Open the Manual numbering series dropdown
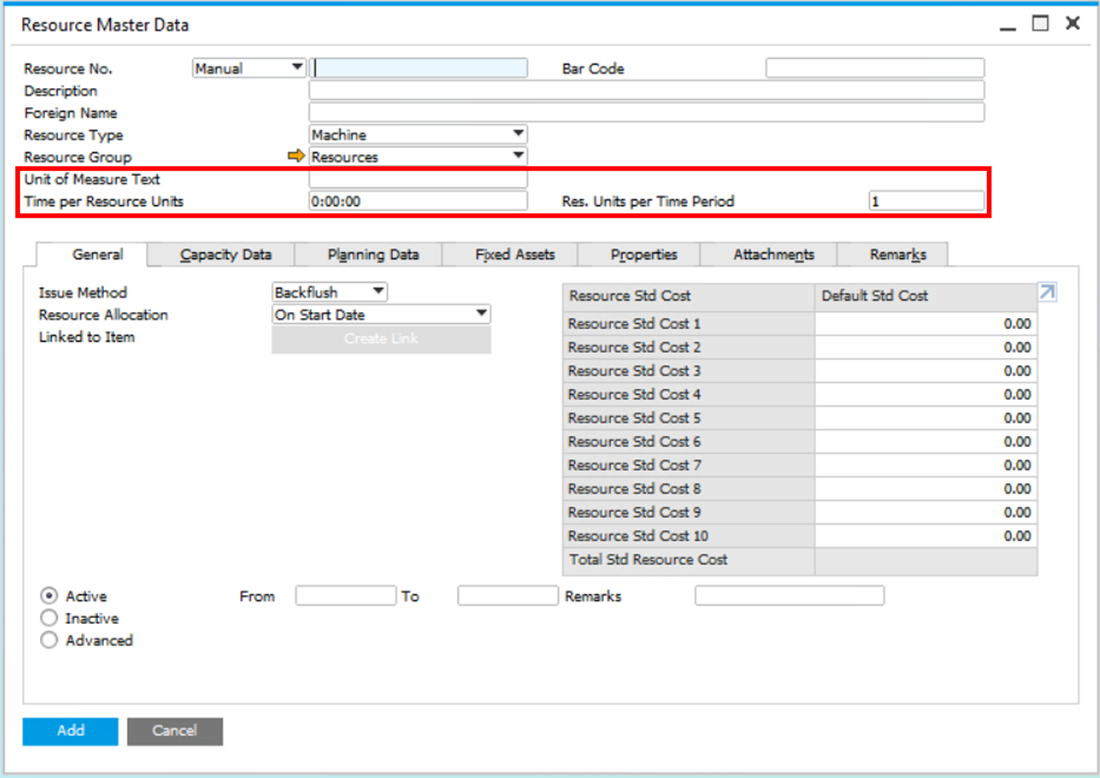This screenshot has height=778, width=1100. (249, 68)
